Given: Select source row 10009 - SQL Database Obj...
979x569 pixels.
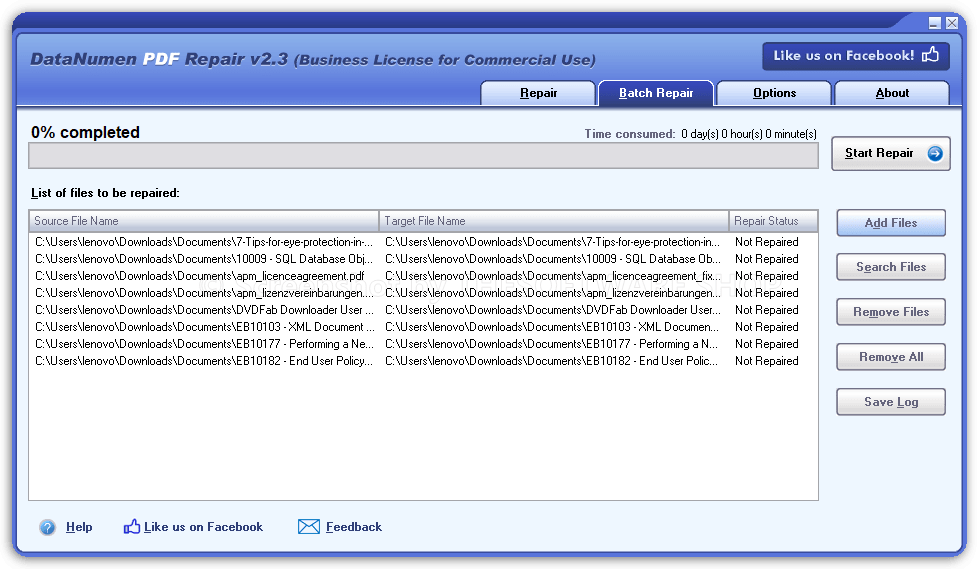Looking at the screenshot, I should (x=204, y=259).
